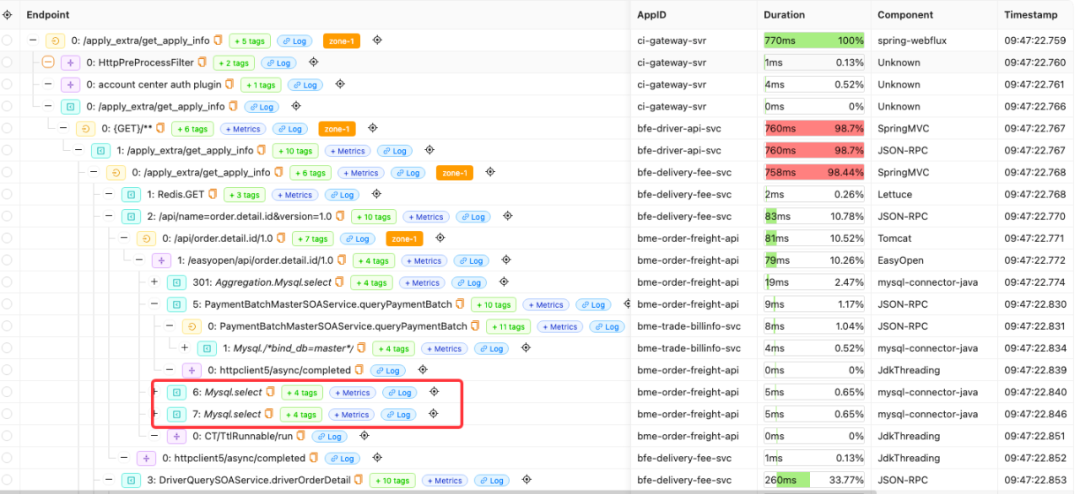Click the crosshair locate icon on Redis.GET row
Image resolution: width=1080 pixels, height=494 pixels.
[376, 194]
